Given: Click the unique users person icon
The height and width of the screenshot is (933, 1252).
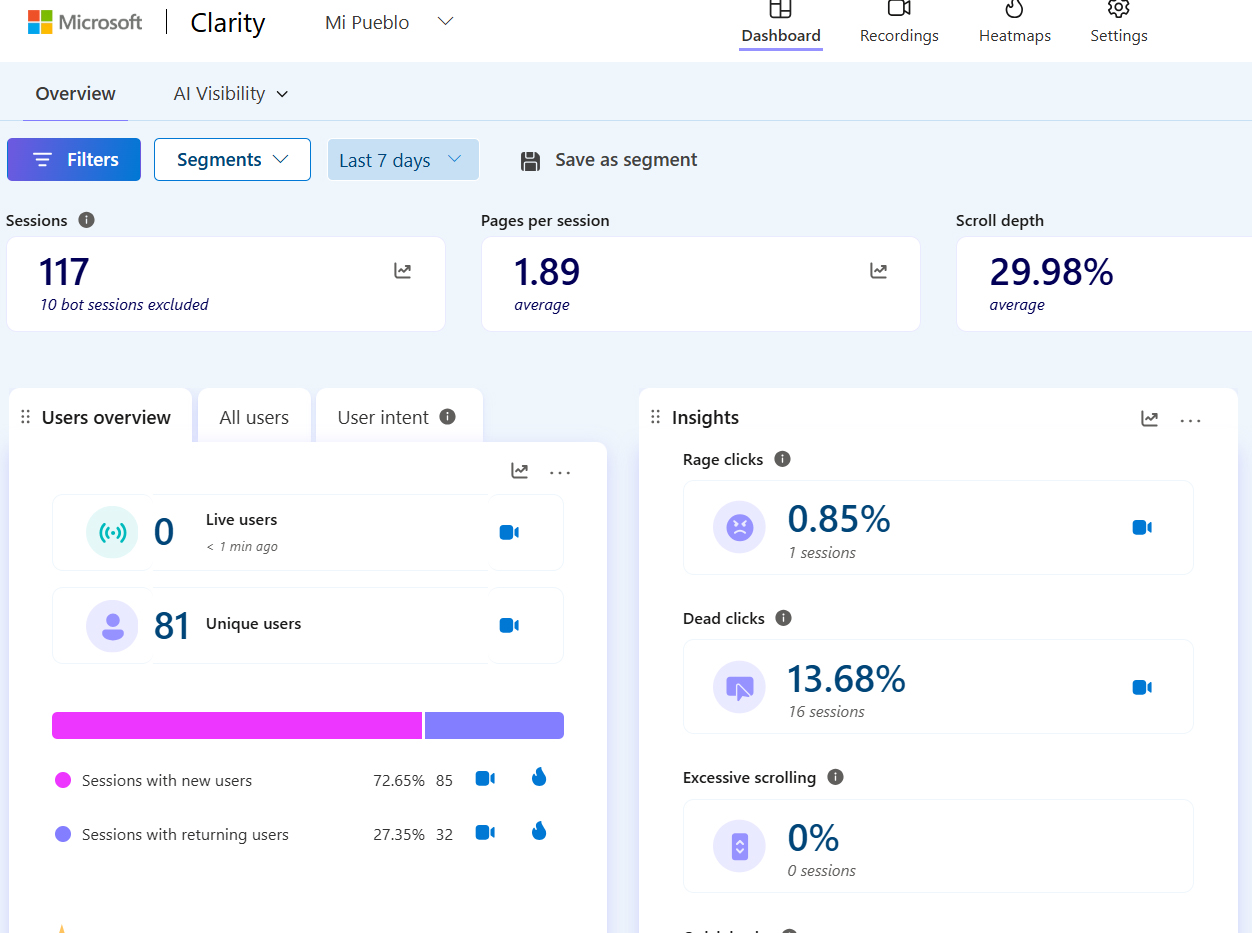Looking at the screenshot, I should 112,626.
